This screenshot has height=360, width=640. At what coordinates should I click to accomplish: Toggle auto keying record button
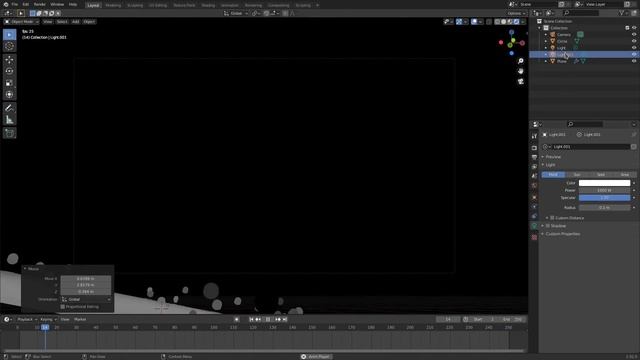(236, 319)
